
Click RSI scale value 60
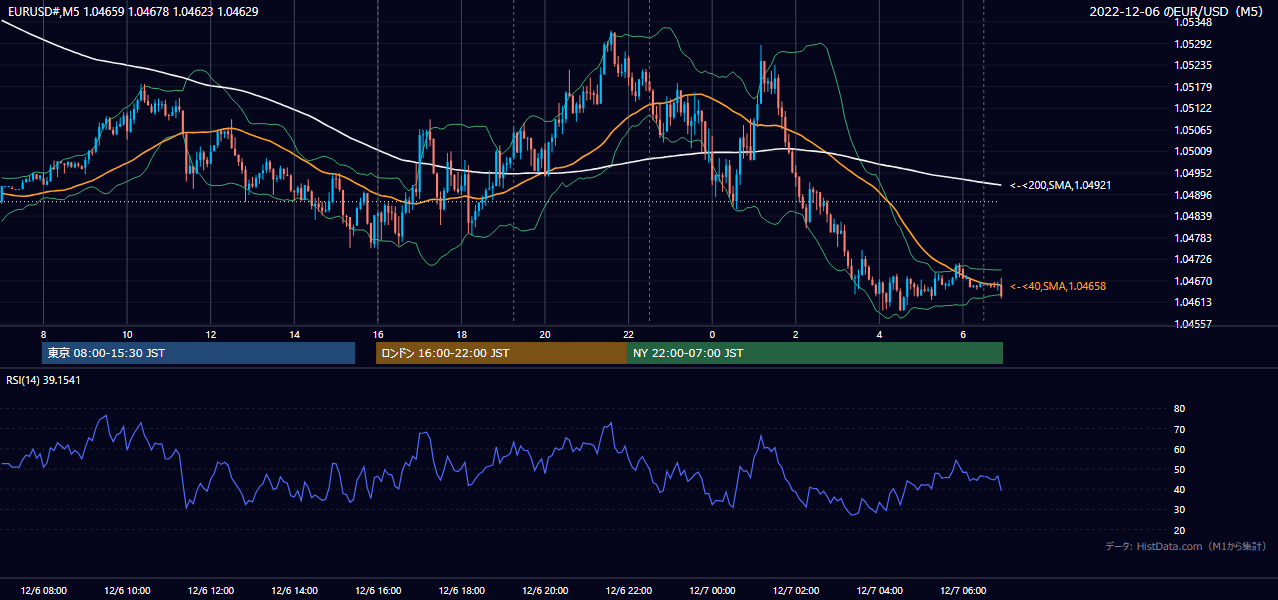[1180, 449]
